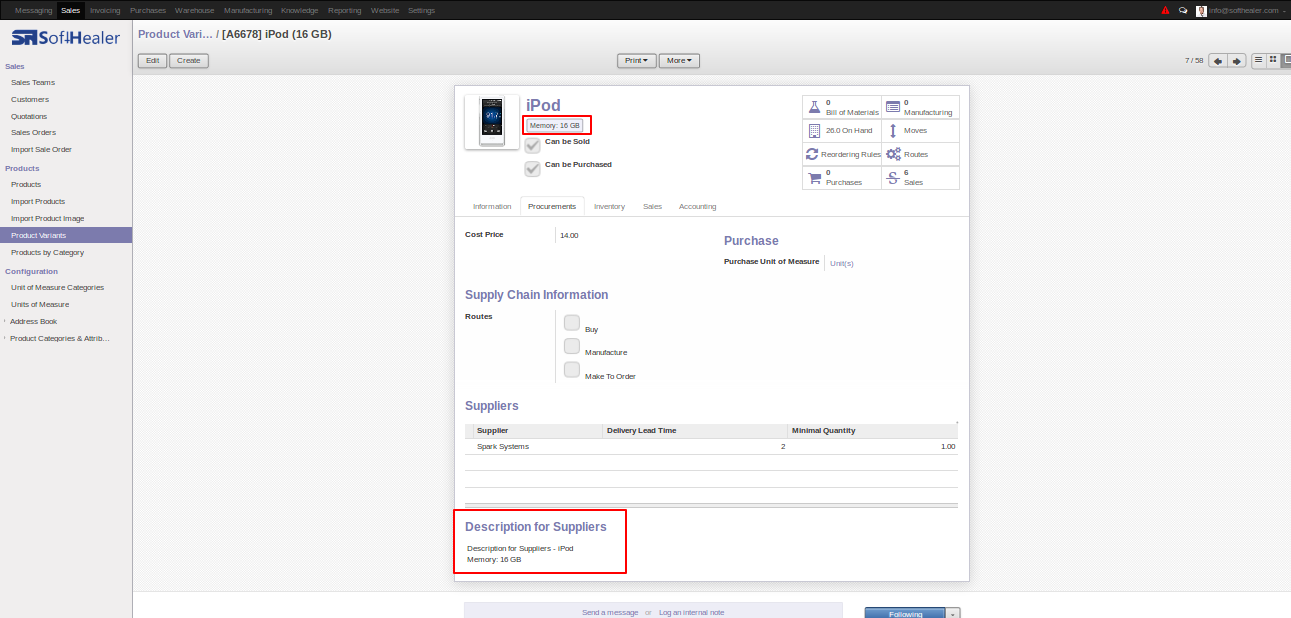Viewport: 1291px width, 618px height.
Task: Switch to the Inventory tab
Action: coord(609,206)
